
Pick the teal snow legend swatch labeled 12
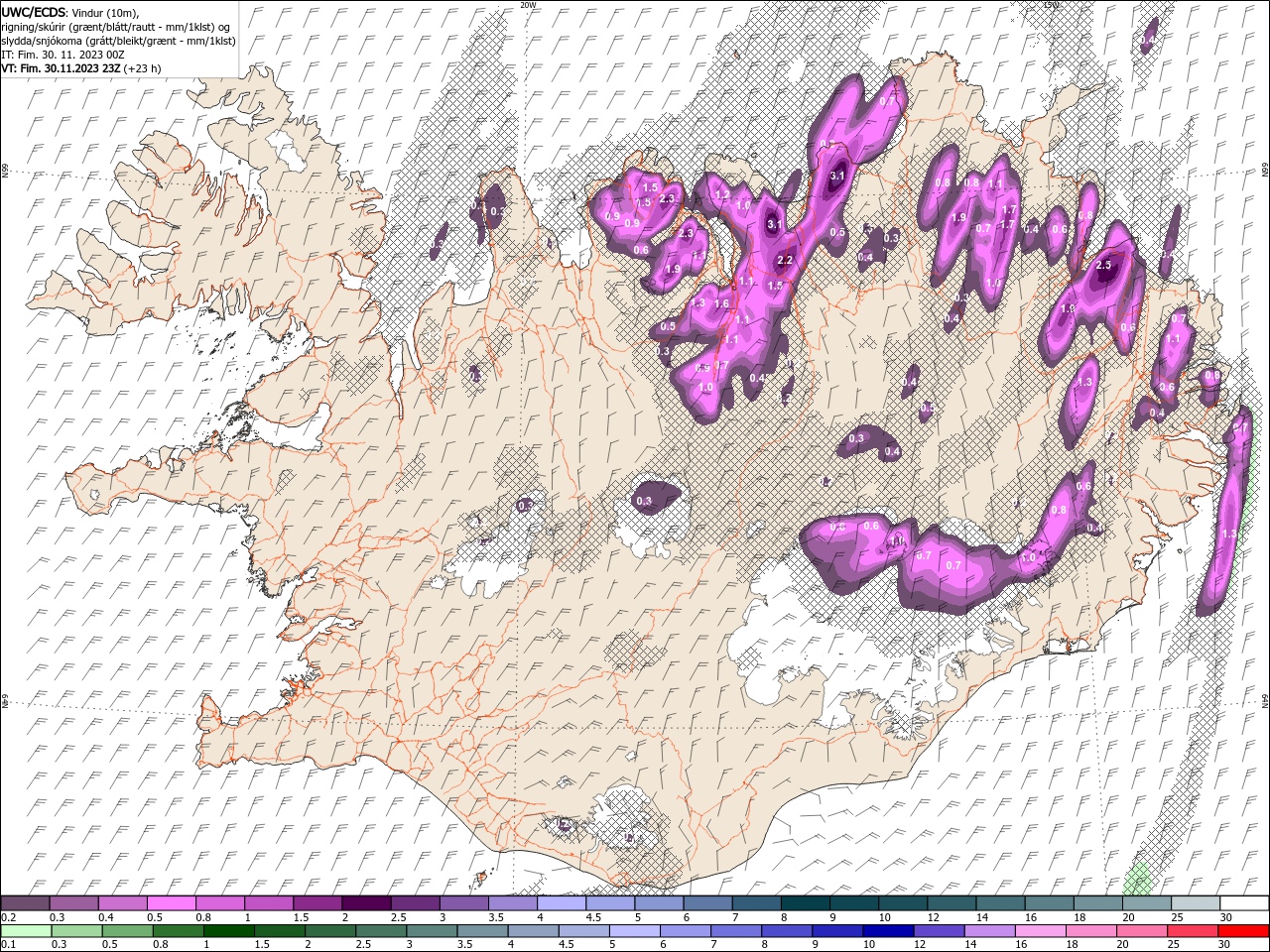pos(951,903)
